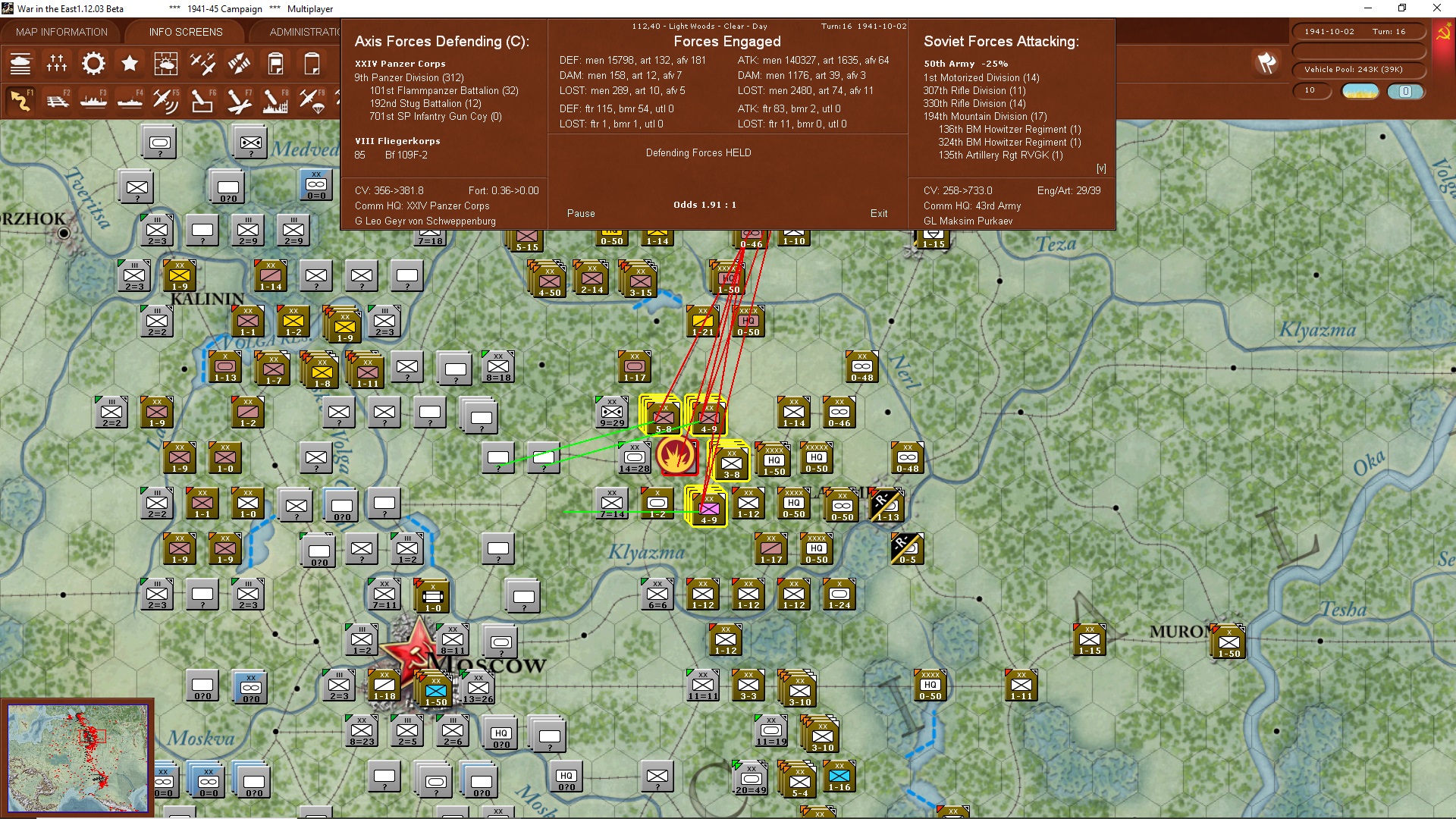Expand the Soviet attackers list [v]
This screenshot has width=1456, height=819.
click(1101, 168)
